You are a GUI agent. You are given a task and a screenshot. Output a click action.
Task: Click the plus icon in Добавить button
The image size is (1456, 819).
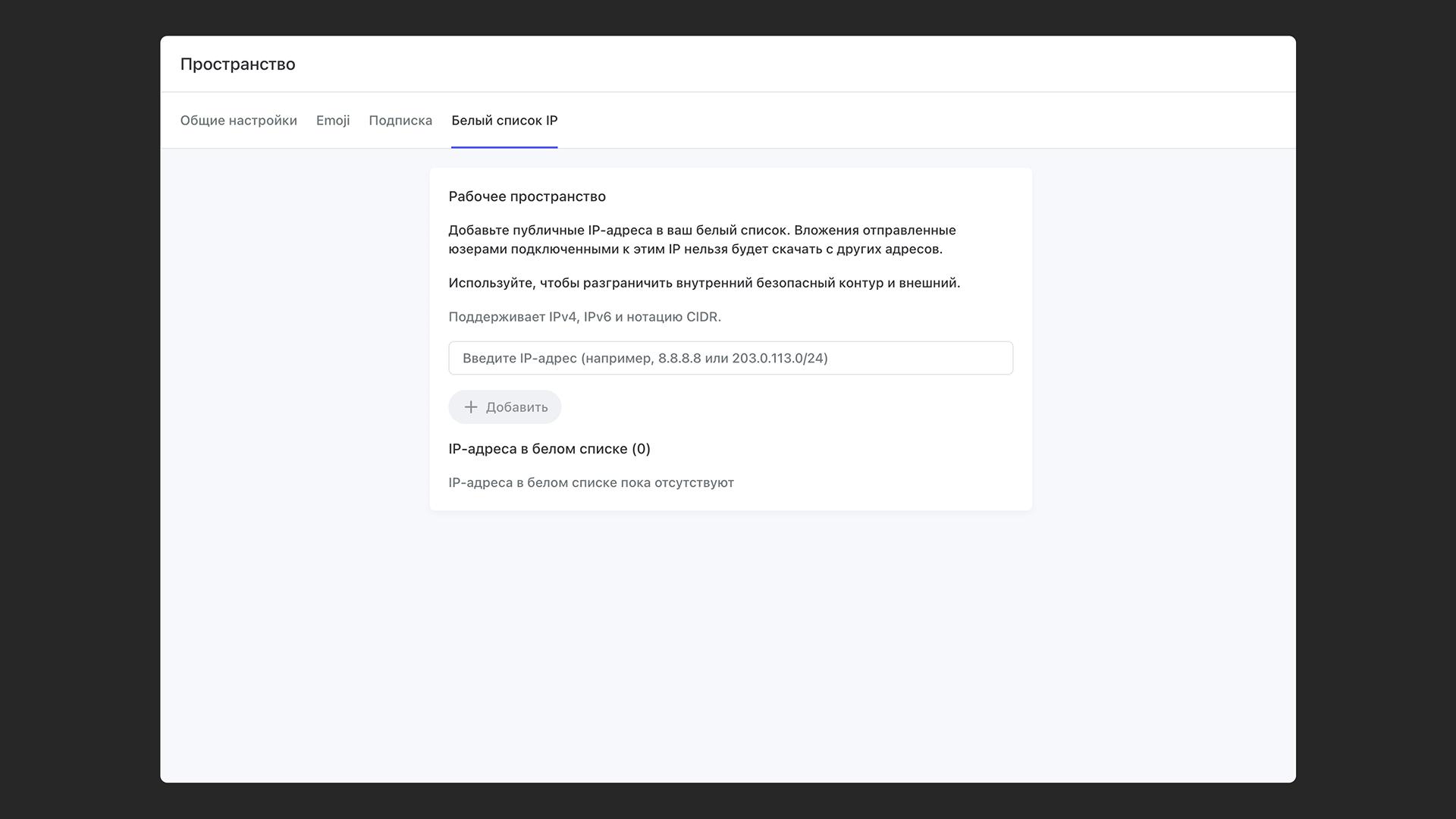(471, 407)
